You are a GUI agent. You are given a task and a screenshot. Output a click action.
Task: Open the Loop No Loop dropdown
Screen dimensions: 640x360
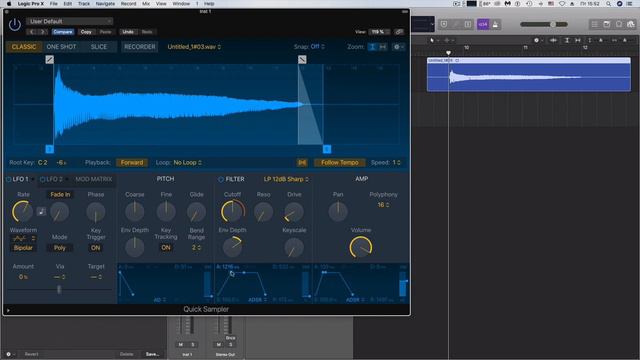188,162
